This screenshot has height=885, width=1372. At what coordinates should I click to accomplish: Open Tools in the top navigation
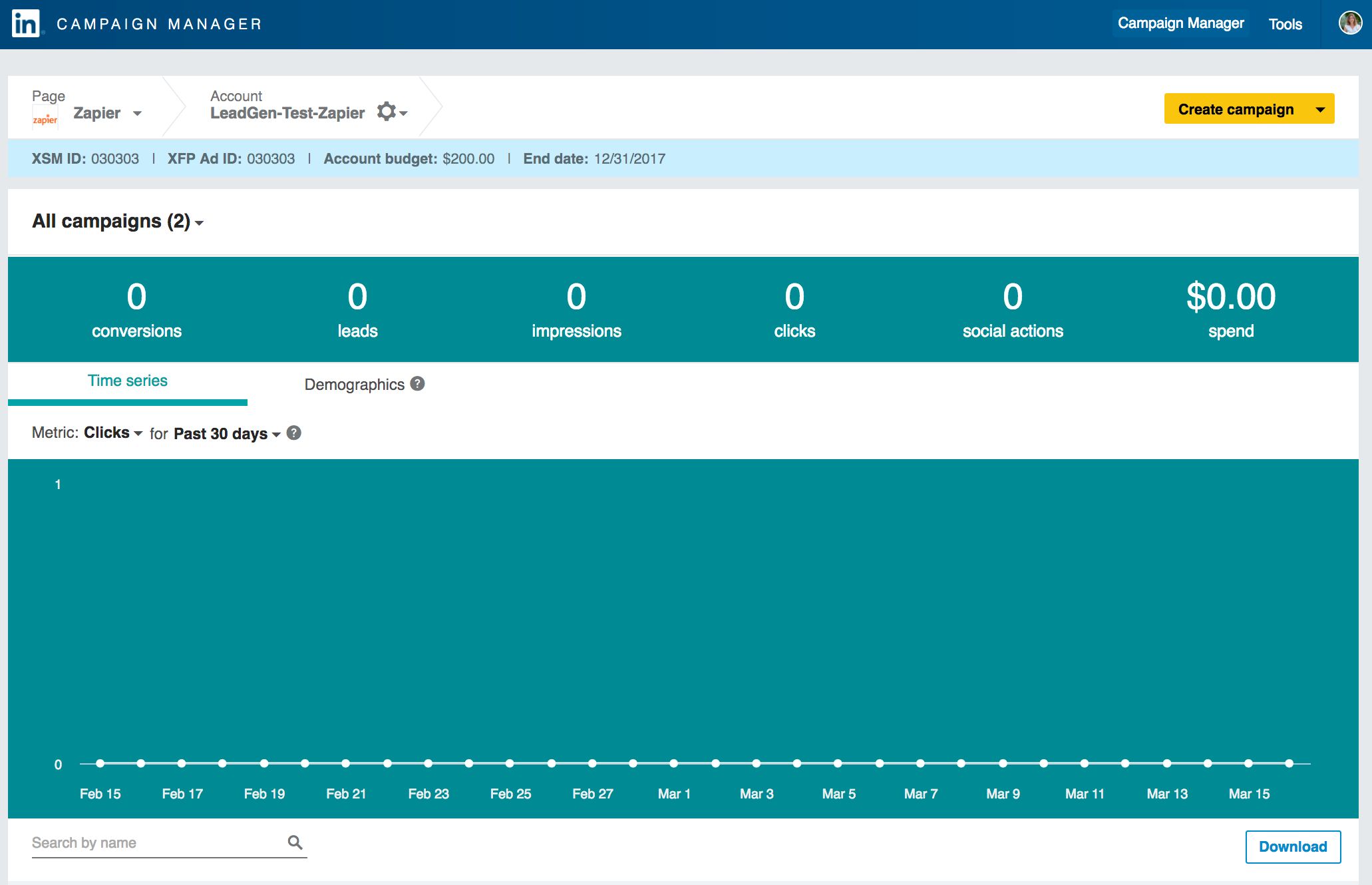click(1285, 25)
